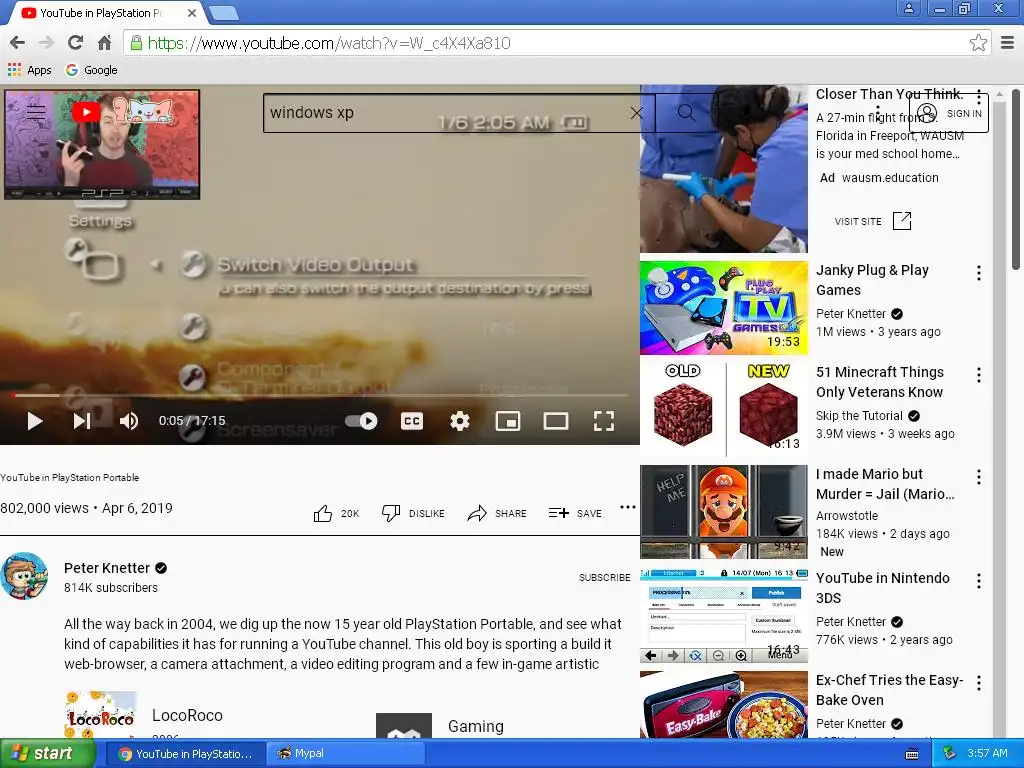The image size is (1024, 768).
Task: Enable theater mode
Action: coord(556,421)
